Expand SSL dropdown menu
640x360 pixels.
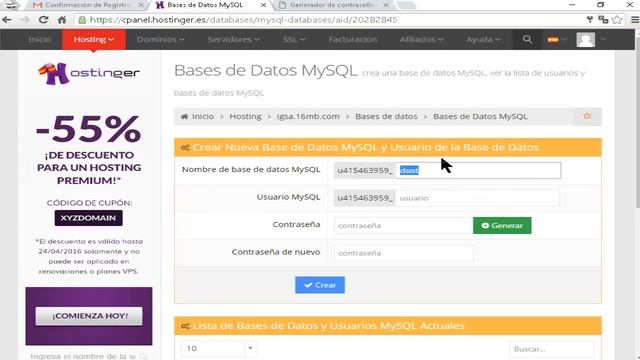[294, 40]
